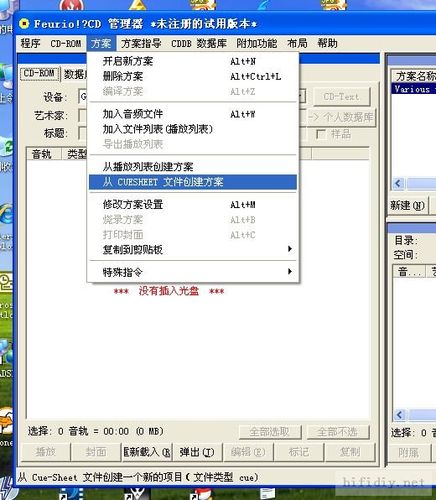Click the Feurio window title icon
Image resolution: width=436 pixels, height=500 pixels.
tap(24, 24)
